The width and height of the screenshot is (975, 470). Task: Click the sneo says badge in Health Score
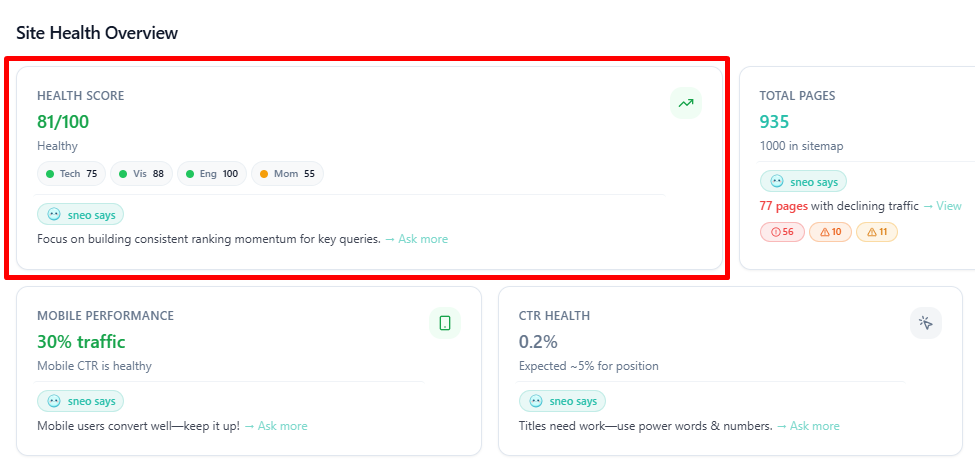(x=81, y=214)
